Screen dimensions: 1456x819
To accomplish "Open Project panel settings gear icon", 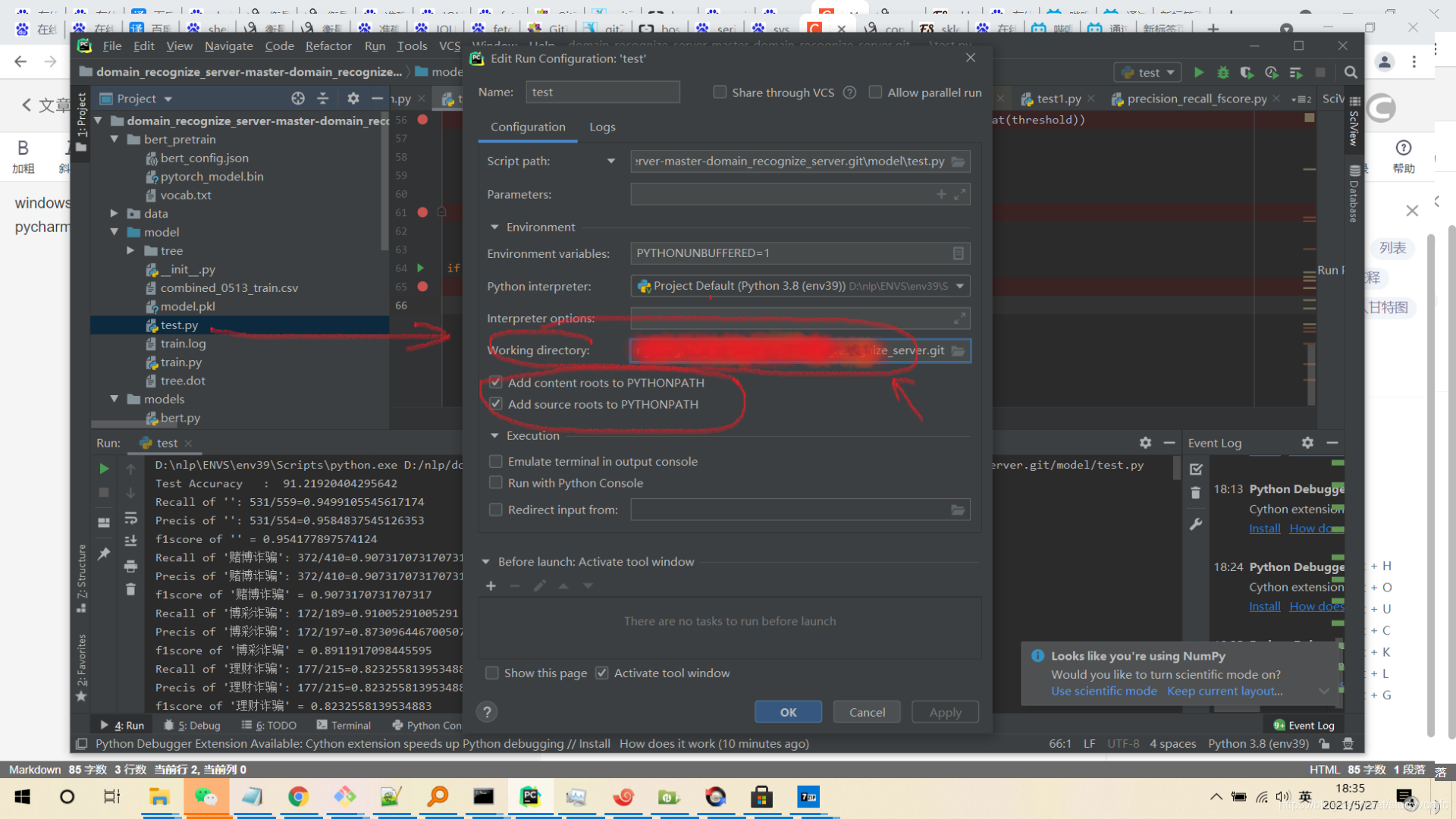I will (x=353, y=99).
